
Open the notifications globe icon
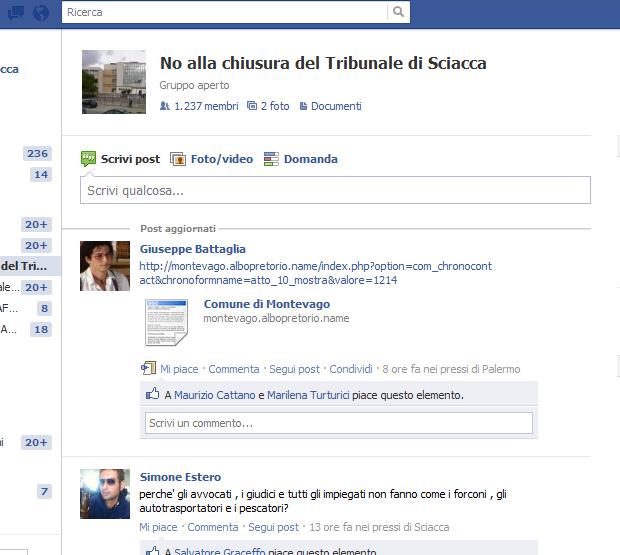point(41,13)
